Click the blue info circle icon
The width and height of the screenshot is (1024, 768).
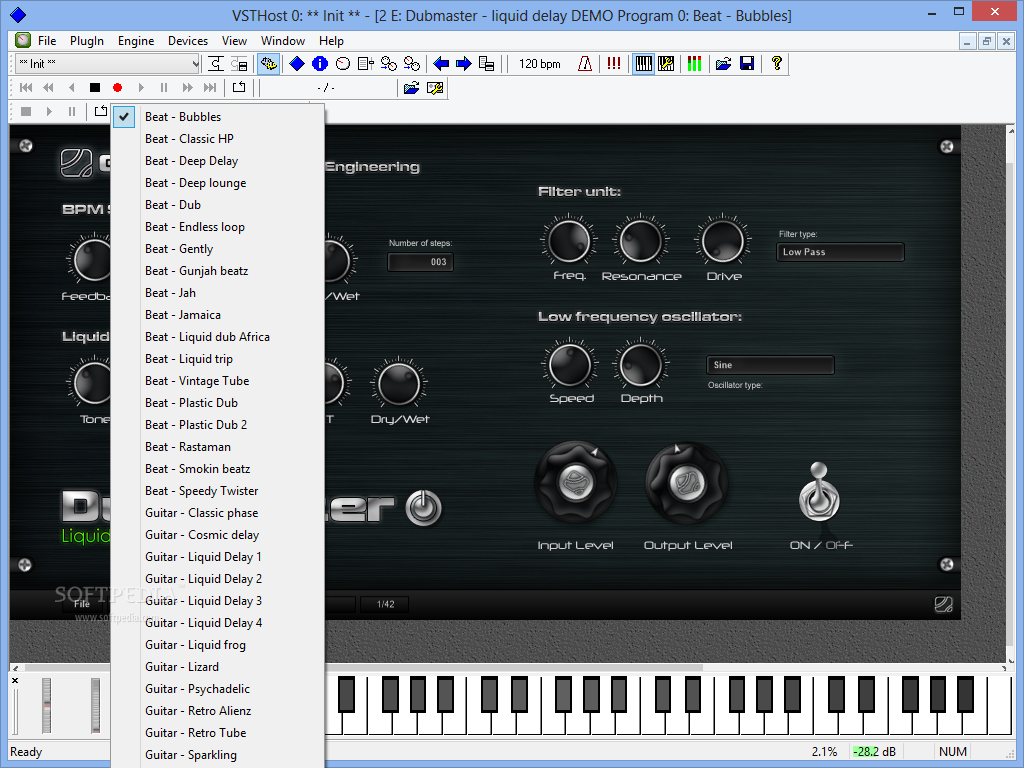(x=320, y=63)
